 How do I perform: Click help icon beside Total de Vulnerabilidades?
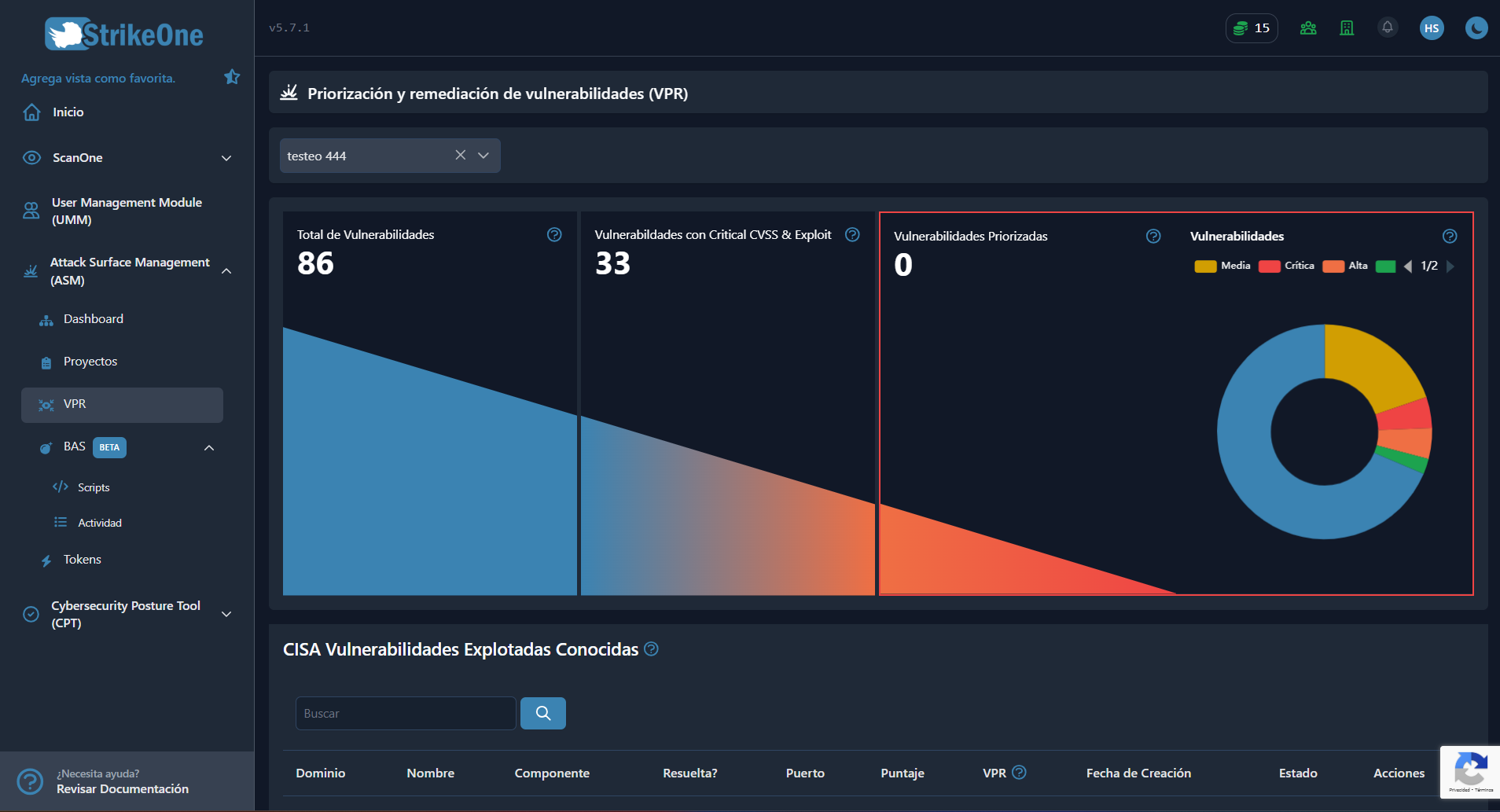click(554, 234)
